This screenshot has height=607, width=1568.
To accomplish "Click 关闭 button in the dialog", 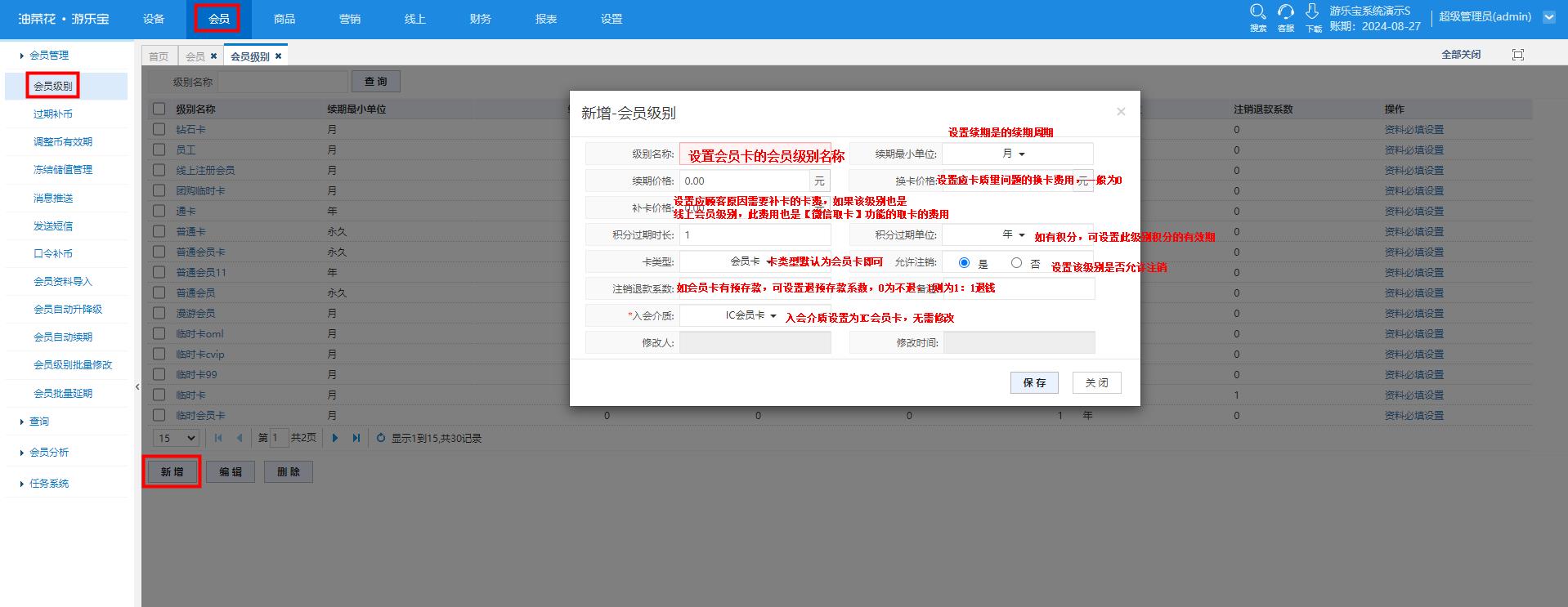I will (1096, 382).
